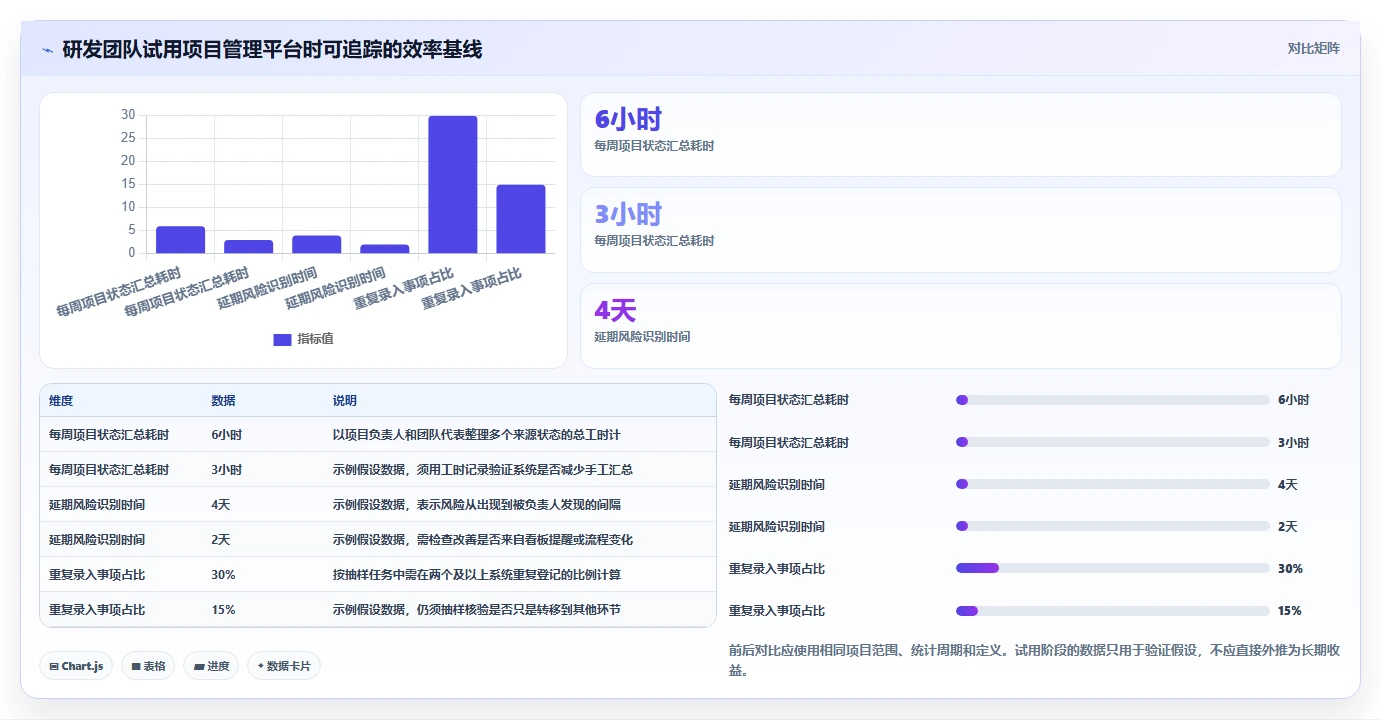Click the progress bar labeled 4天

tap(1113, 484)
